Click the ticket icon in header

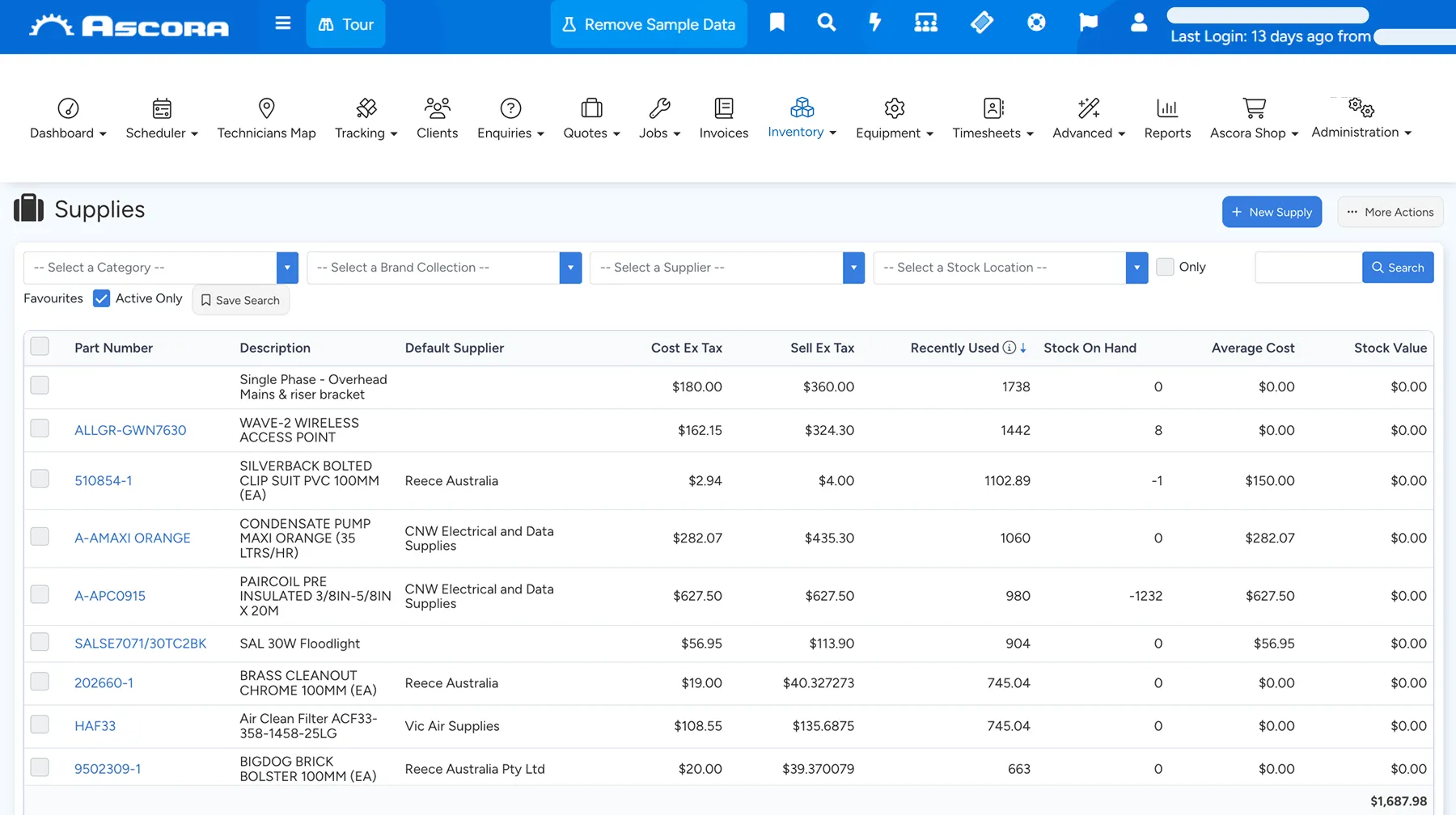coord(981,23)
